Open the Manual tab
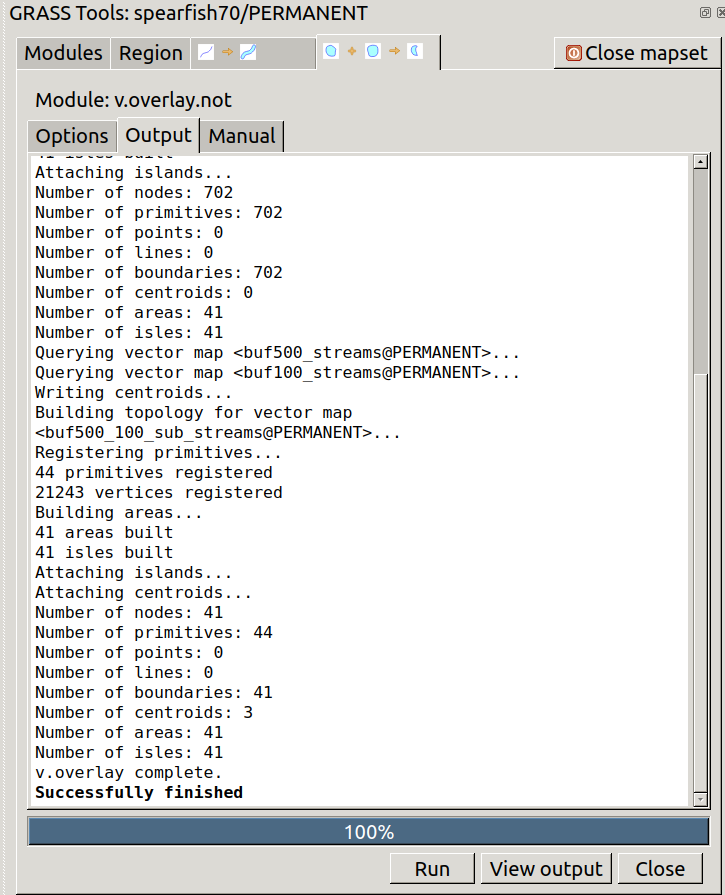 tap(241, 136)
